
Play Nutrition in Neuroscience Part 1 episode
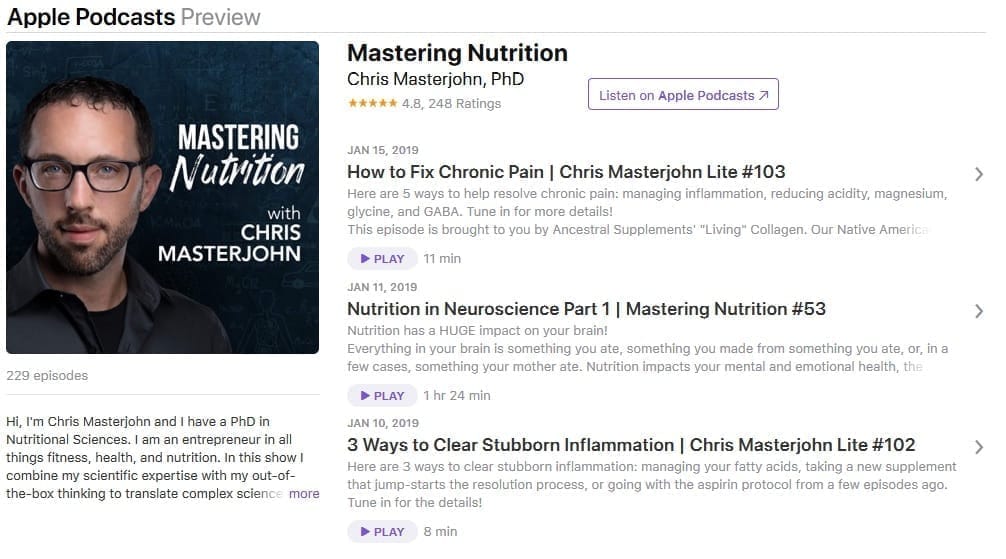point(382,395)
